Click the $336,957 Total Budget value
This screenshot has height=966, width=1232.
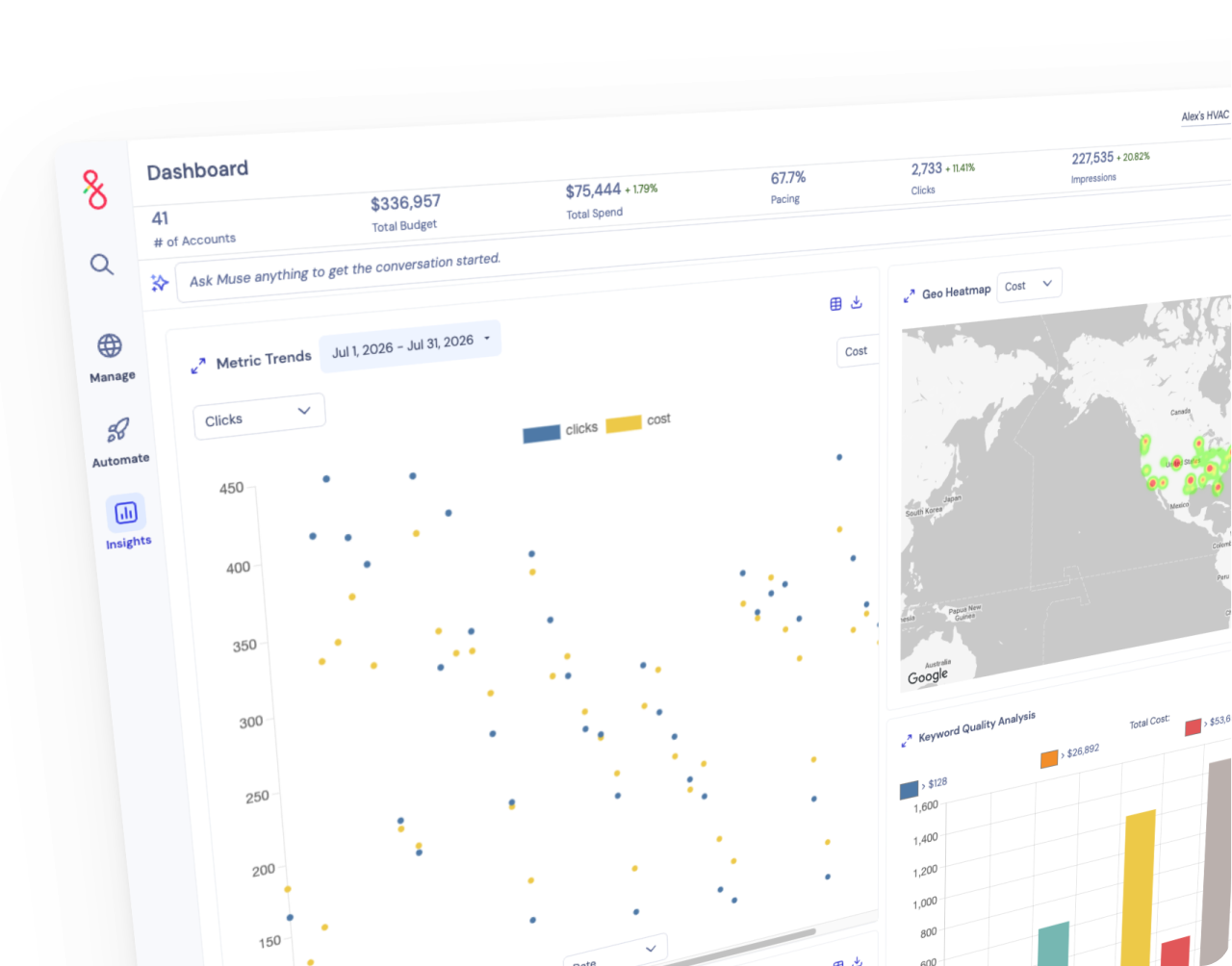[x=405, y=203]
